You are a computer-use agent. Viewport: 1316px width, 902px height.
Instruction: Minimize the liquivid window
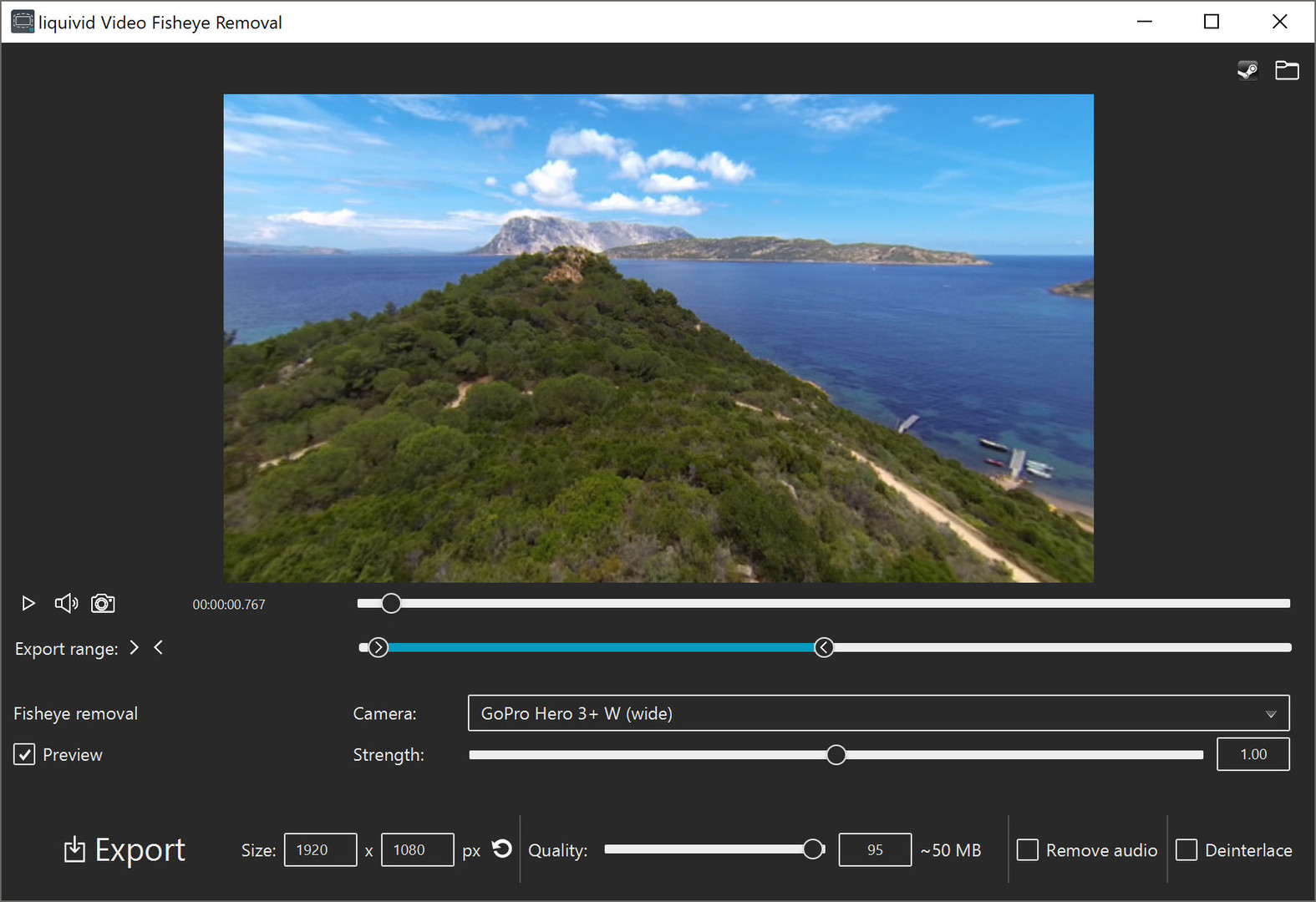pos(1145,22)
